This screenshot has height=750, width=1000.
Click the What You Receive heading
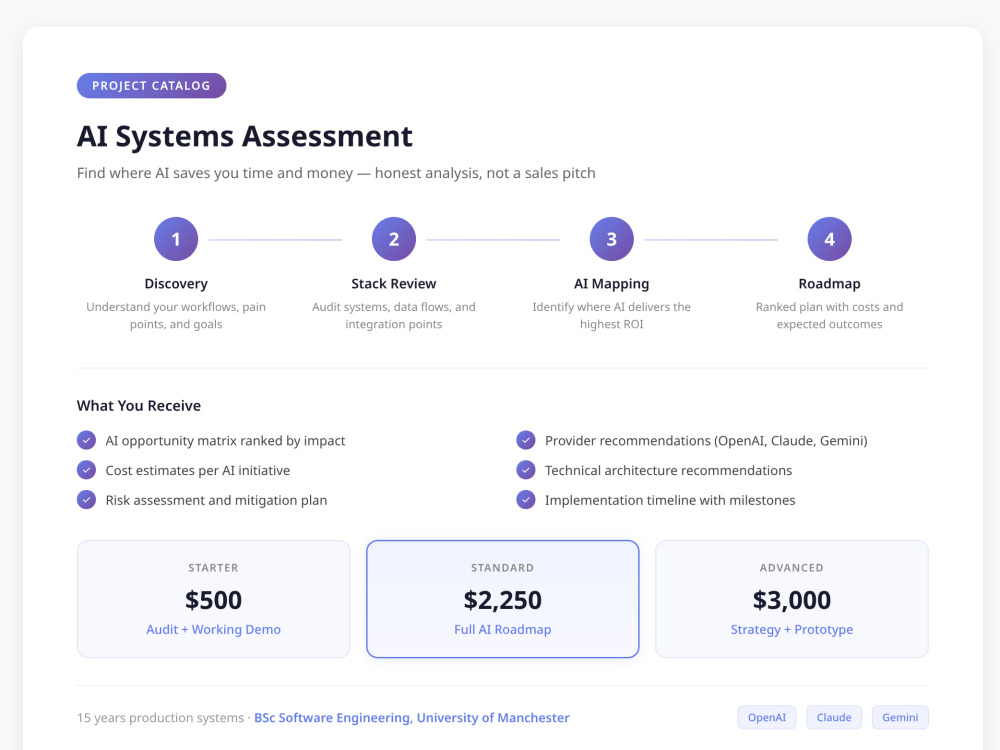click(x=138, y=406)
